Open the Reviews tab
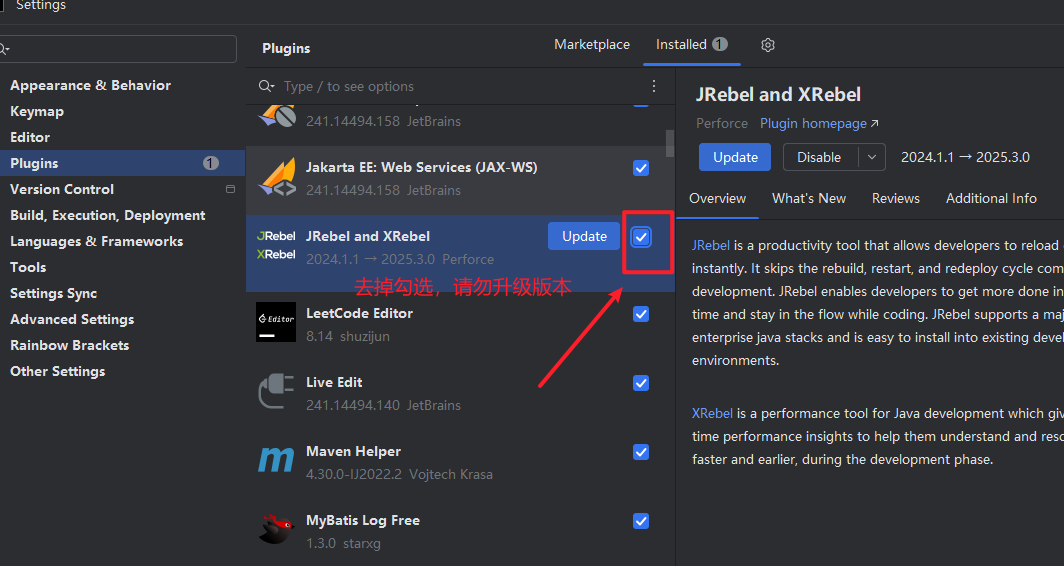The height and width of the screenshot is (566, 1064). [x=896, y=199]
